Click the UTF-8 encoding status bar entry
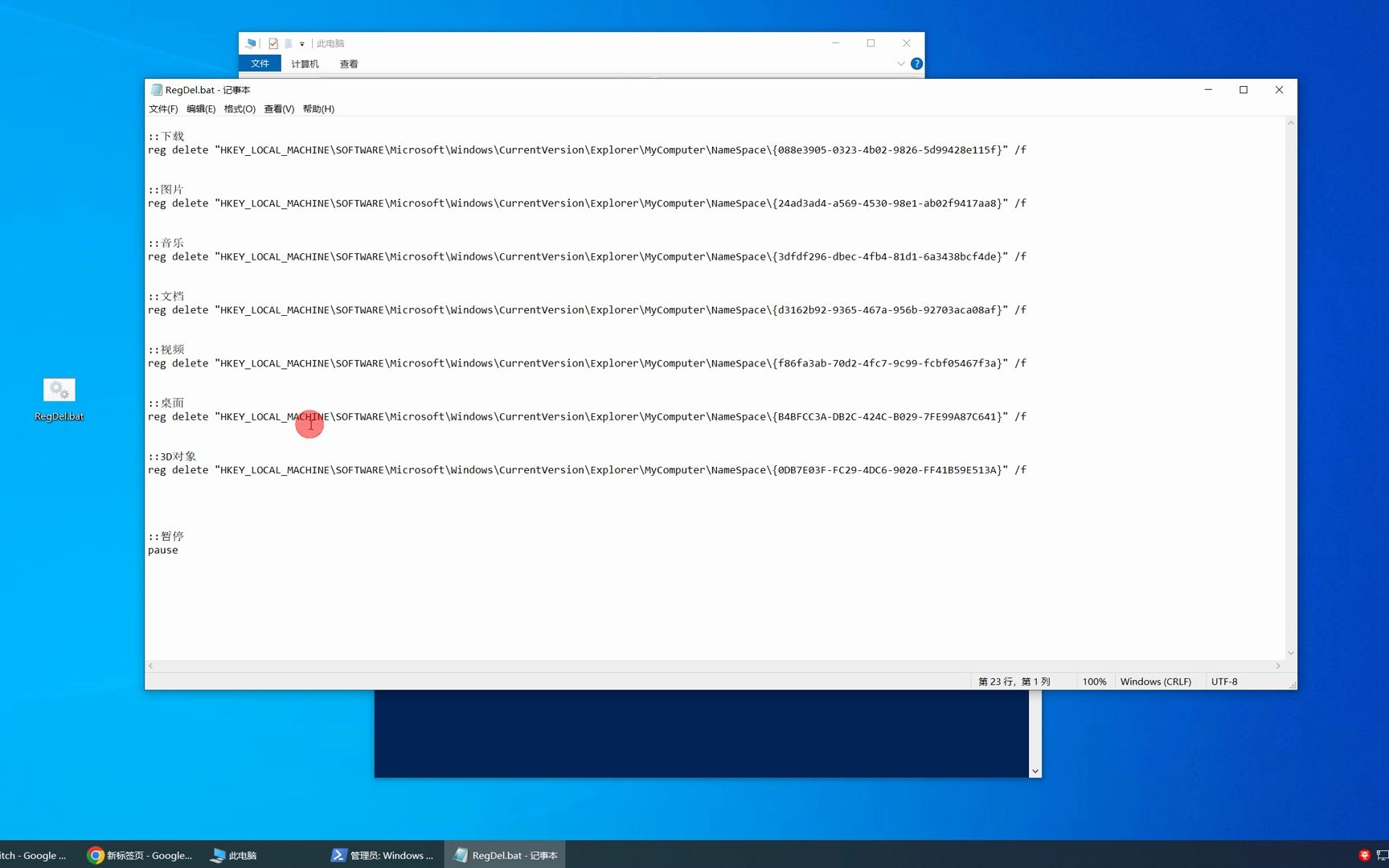The height and width of the screenshot is (868, 1389). tap(1224, 682)
